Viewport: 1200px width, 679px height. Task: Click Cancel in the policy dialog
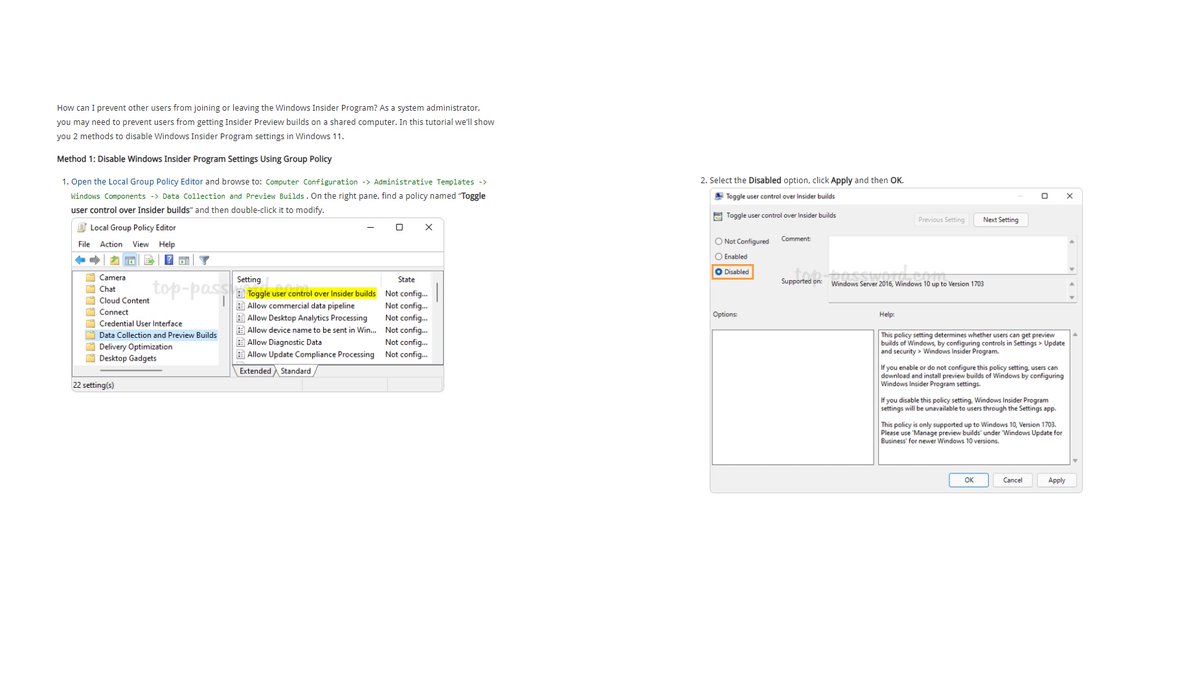tap(1013, 480)
